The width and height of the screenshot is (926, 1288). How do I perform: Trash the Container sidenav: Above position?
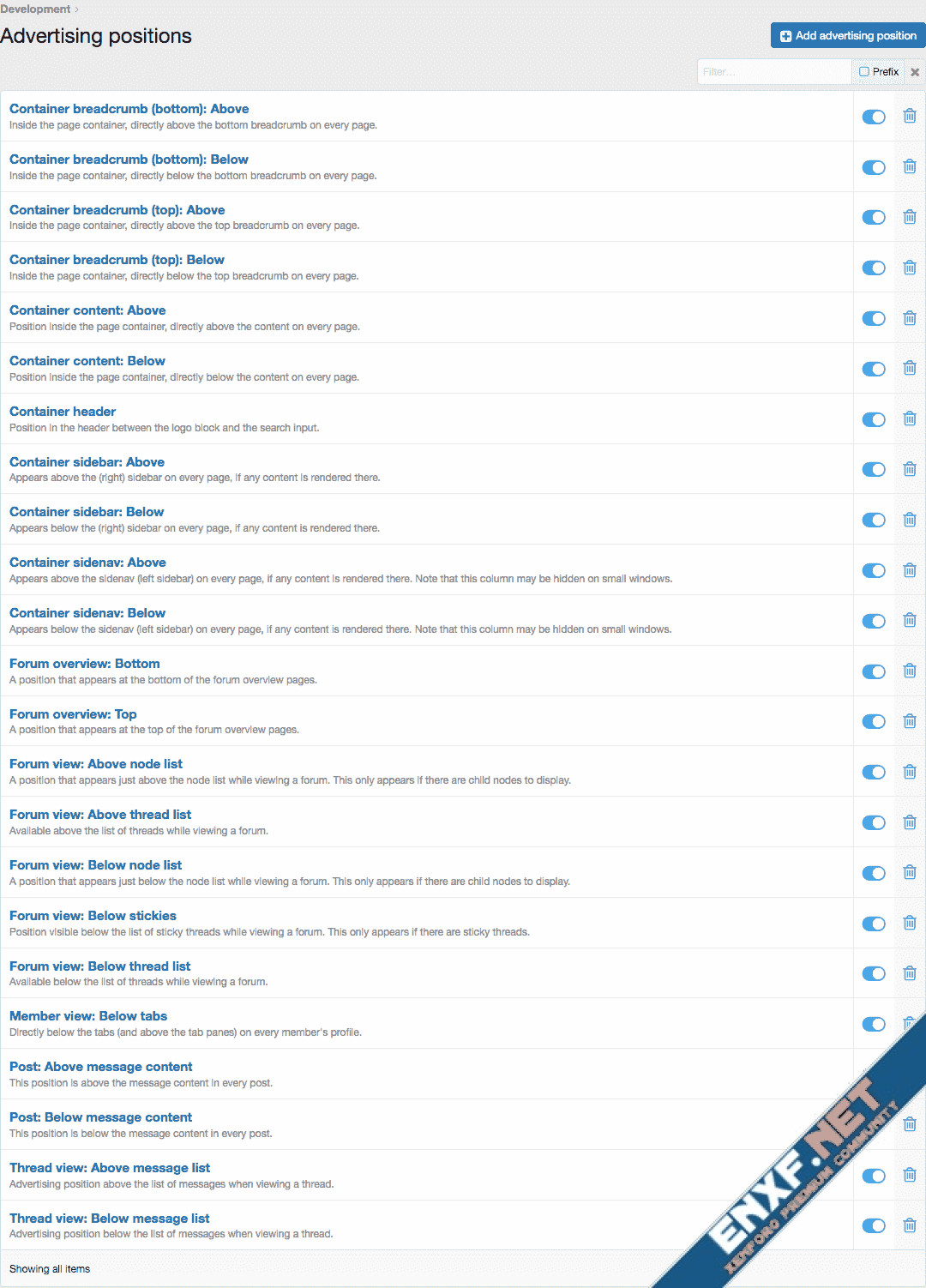(910, 570)
